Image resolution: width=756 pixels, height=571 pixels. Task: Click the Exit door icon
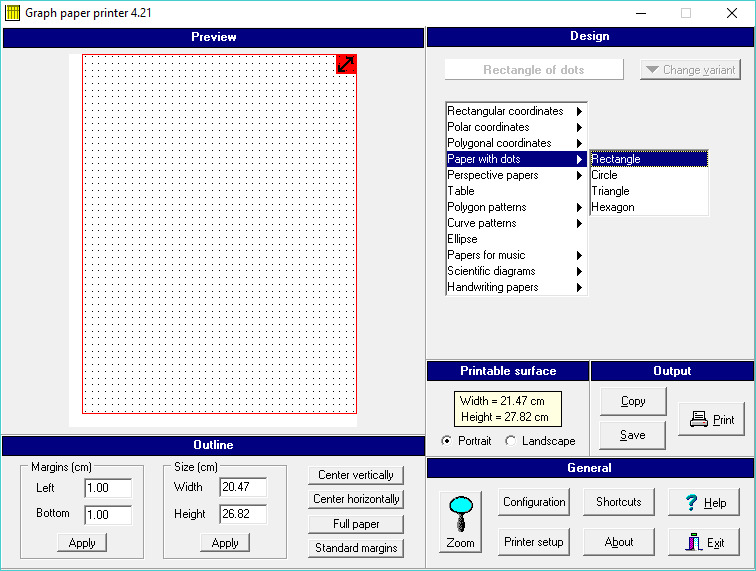click(693, 542)
